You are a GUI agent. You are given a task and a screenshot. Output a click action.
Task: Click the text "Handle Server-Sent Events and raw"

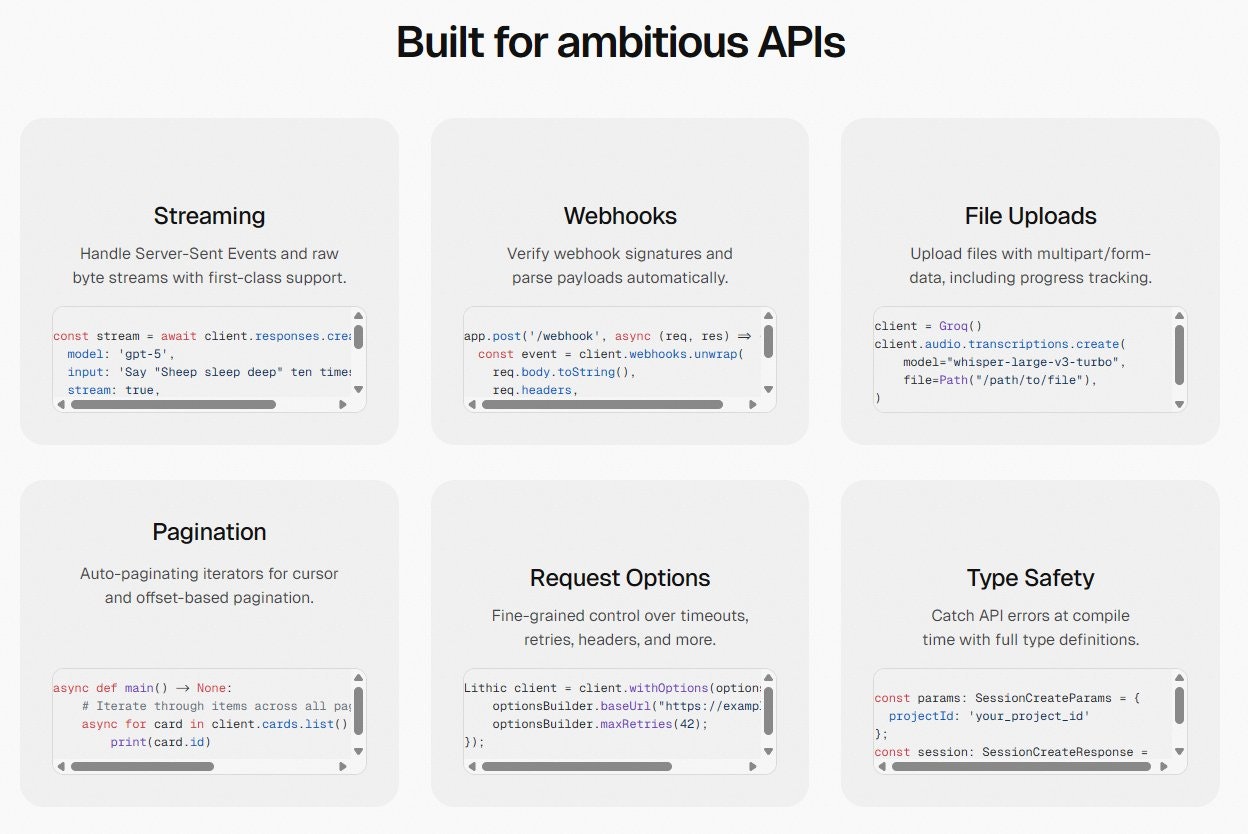(x=209, y=254)
